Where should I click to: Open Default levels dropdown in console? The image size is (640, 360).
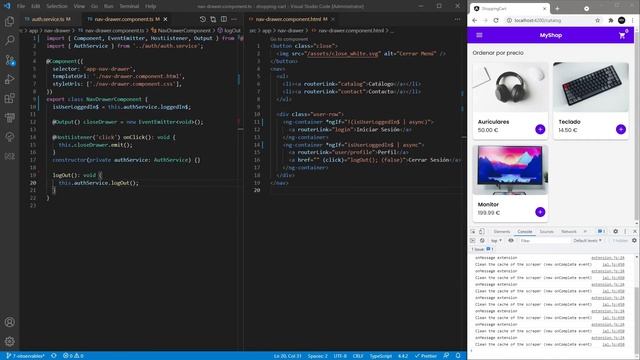pos(587,240)
